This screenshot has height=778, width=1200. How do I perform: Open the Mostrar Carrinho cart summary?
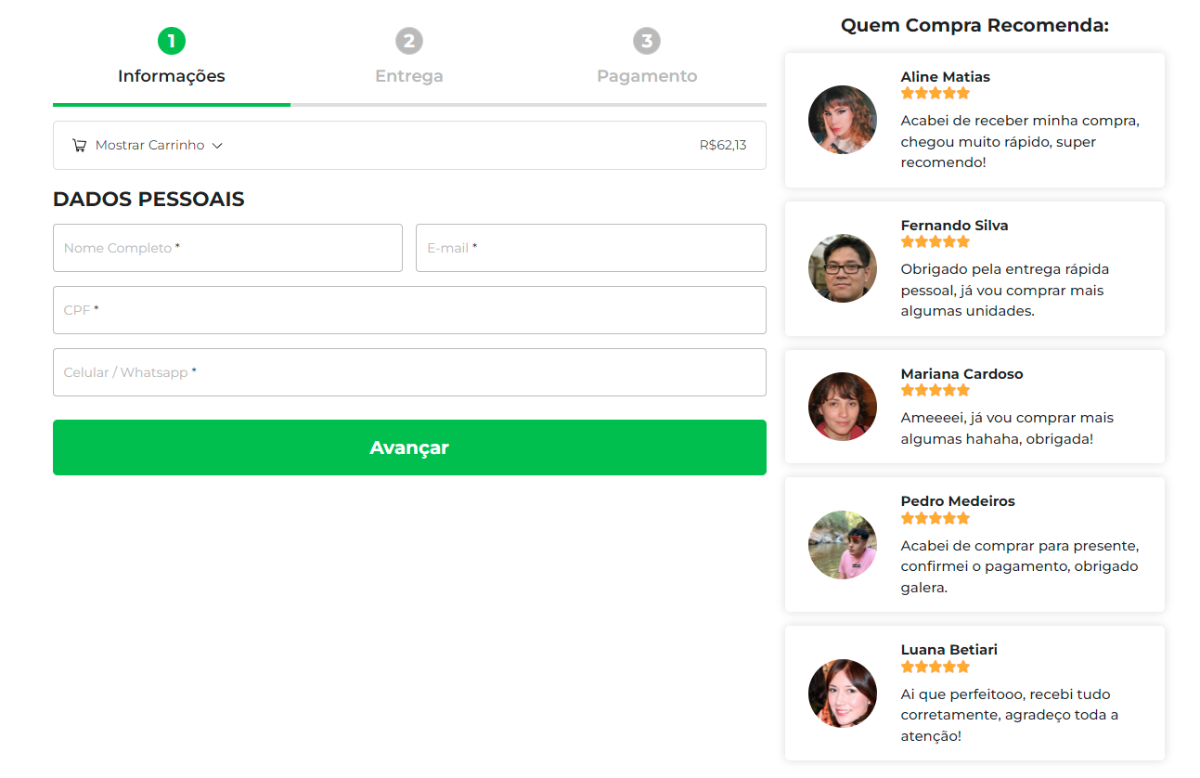click(409, 145)
